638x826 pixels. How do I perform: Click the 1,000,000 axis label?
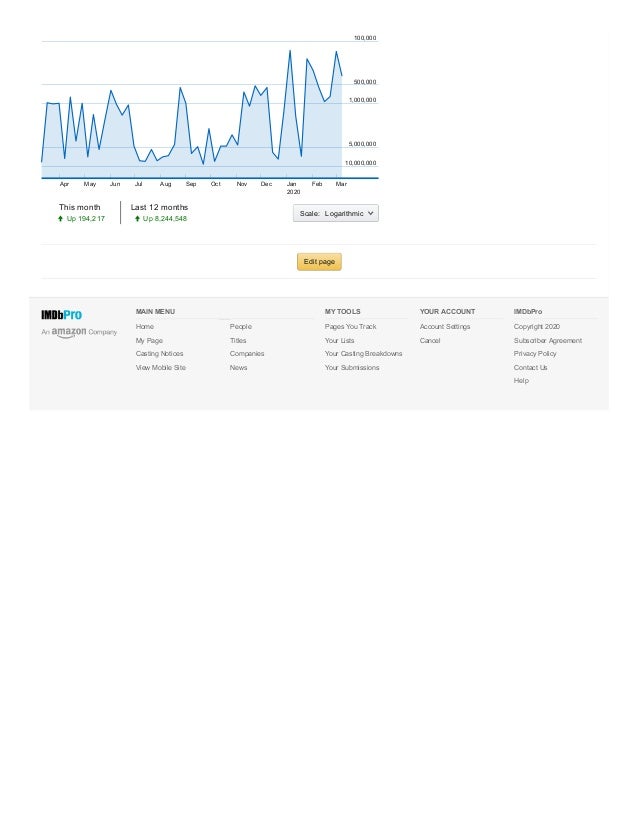coord(363,100)
